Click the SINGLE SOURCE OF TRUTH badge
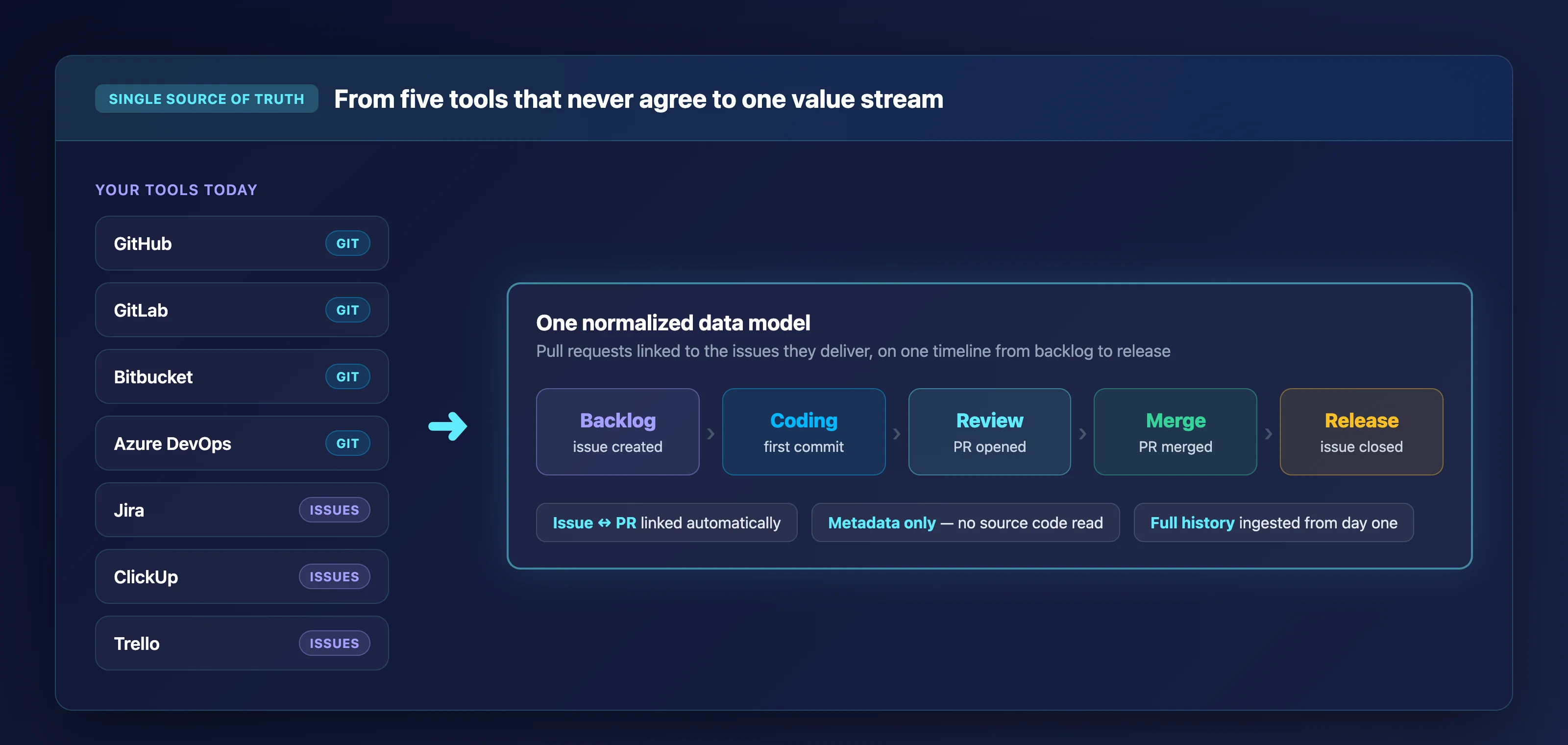This screenshot has width=1568, height=745. [x=206, y=99]
